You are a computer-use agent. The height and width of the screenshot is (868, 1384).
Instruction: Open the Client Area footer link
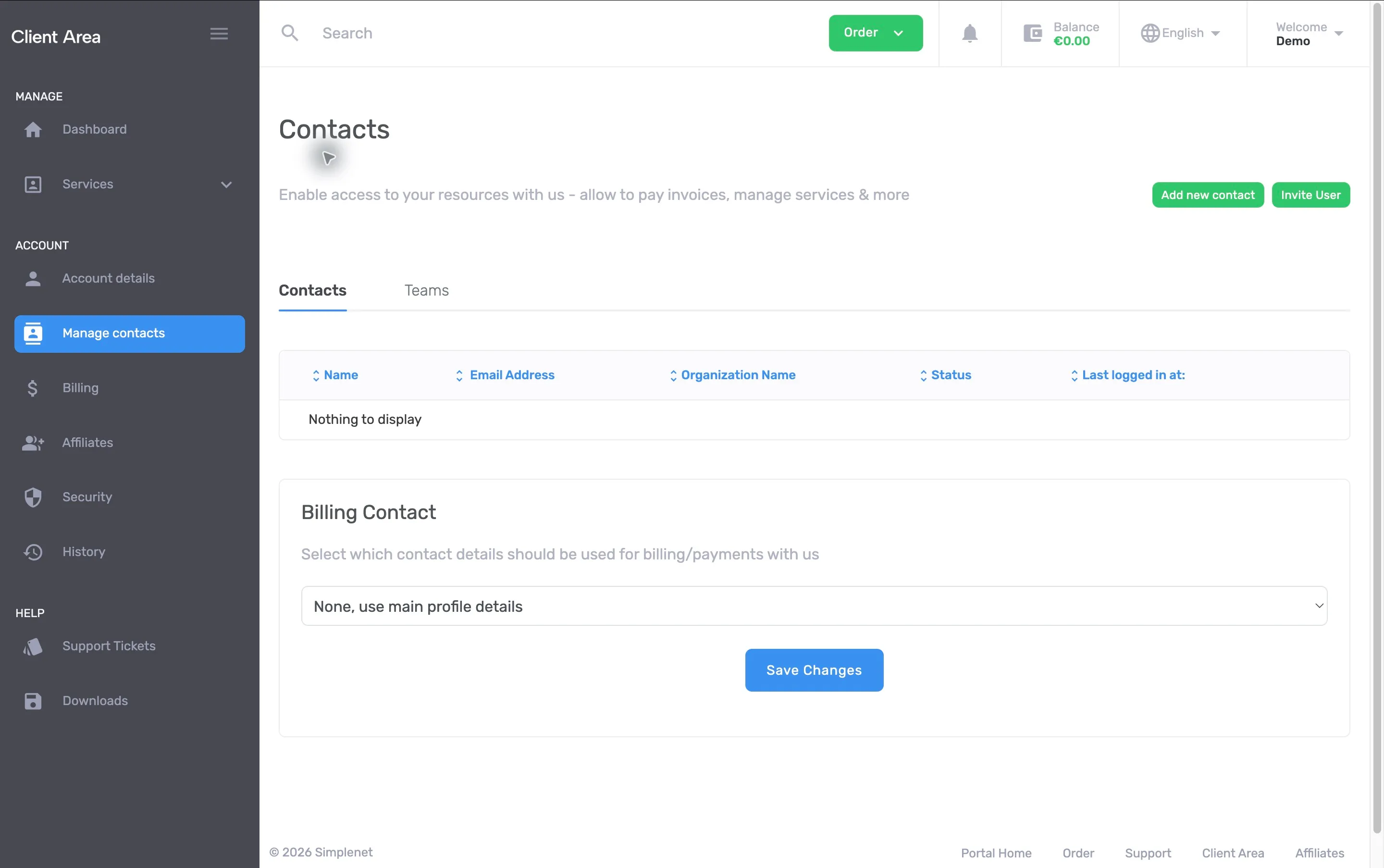tap(1233, 853)
